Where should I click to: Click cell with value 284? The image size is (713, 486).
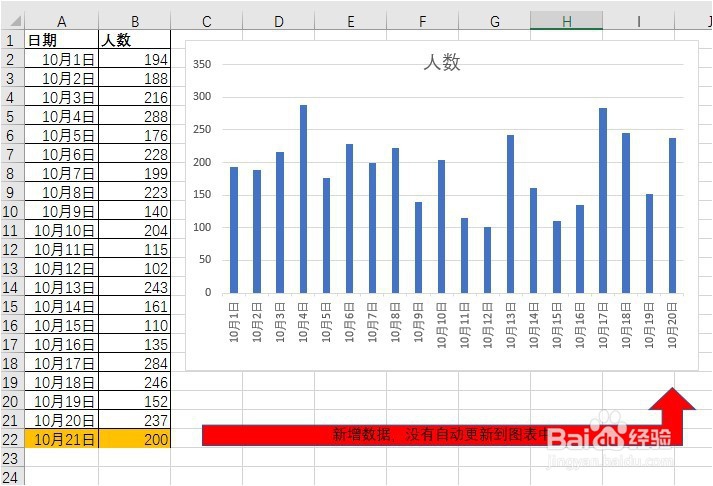point(135,363)
